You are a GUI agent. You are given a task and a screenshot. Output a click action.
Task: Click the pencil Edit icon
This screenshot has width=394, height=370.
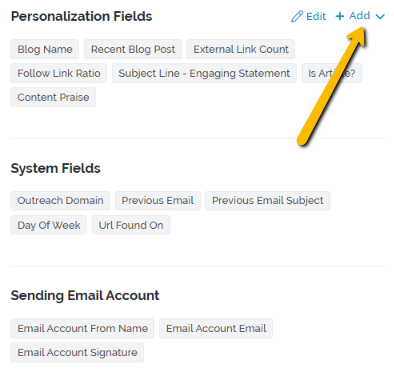point(297,16)
